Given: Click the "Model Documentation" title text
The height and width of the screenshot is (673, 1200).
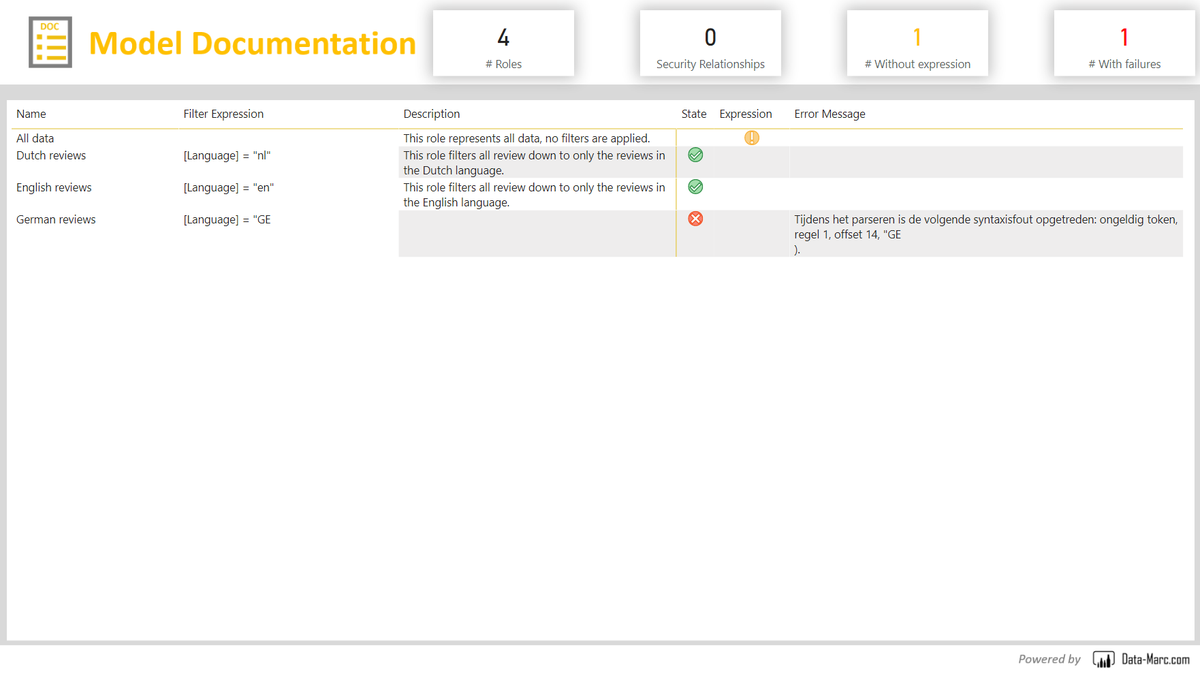Looking at the screenshot, I should click(252, 43).
